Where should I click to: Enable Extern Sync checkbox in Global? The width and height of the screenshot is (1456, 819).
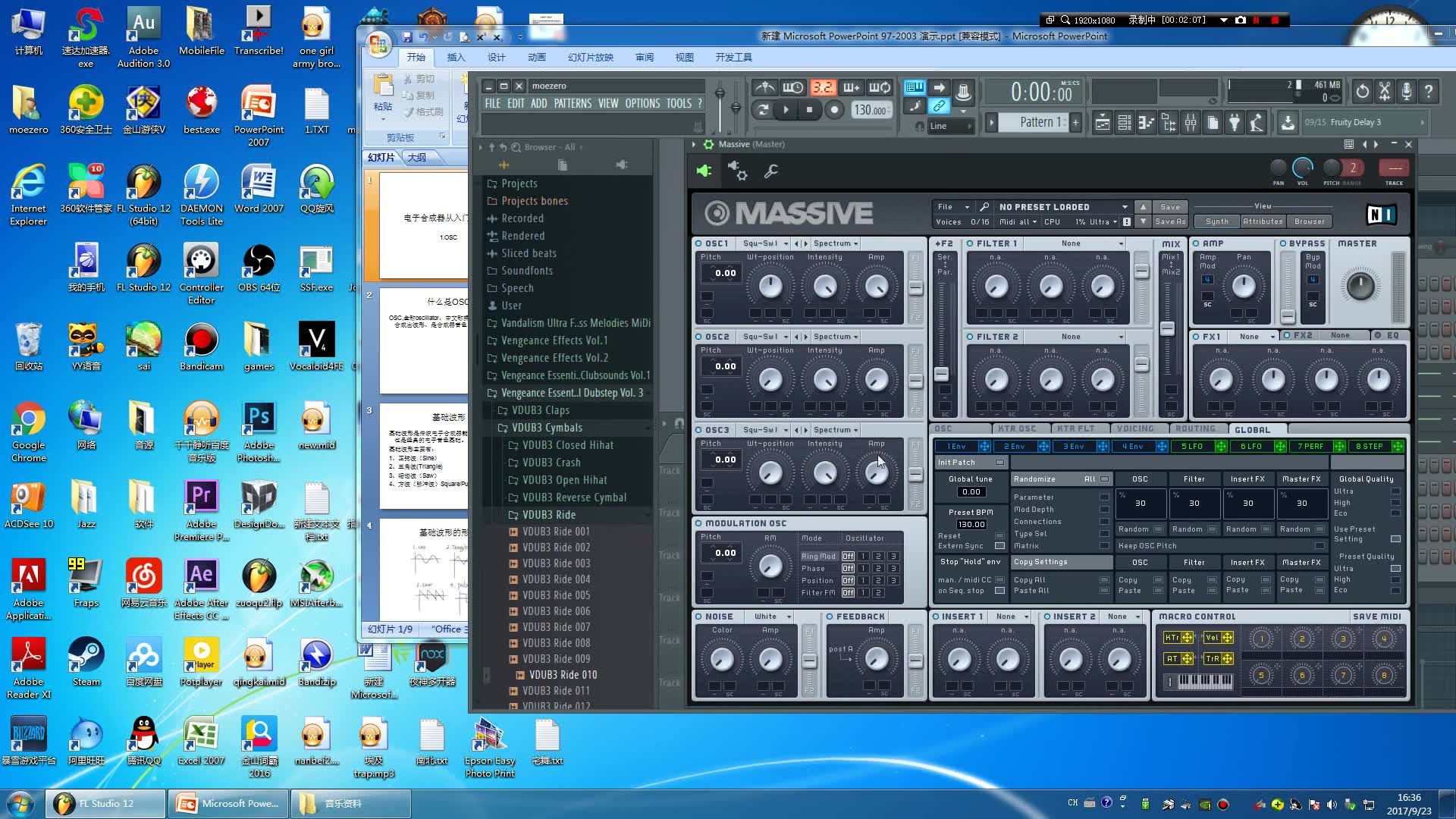[999, 546]
